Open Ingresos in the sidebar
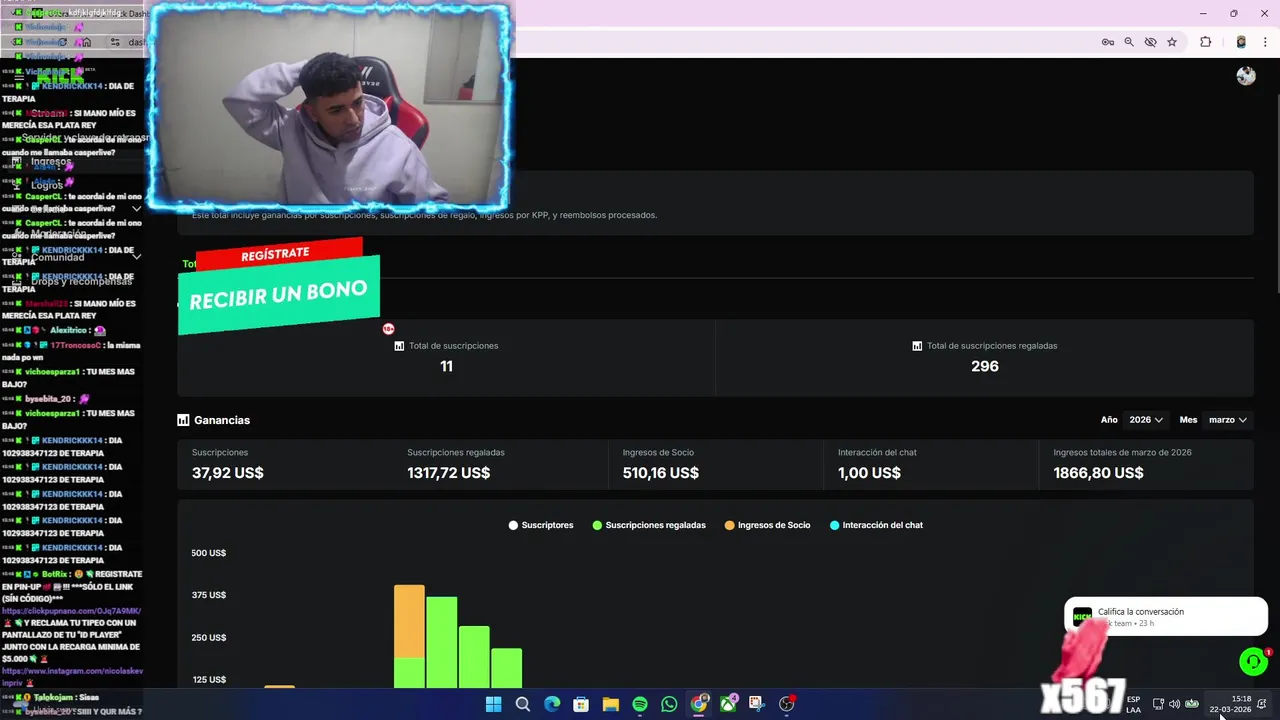This screenshot has width=1280, height=720. click(x=51, y=161)
